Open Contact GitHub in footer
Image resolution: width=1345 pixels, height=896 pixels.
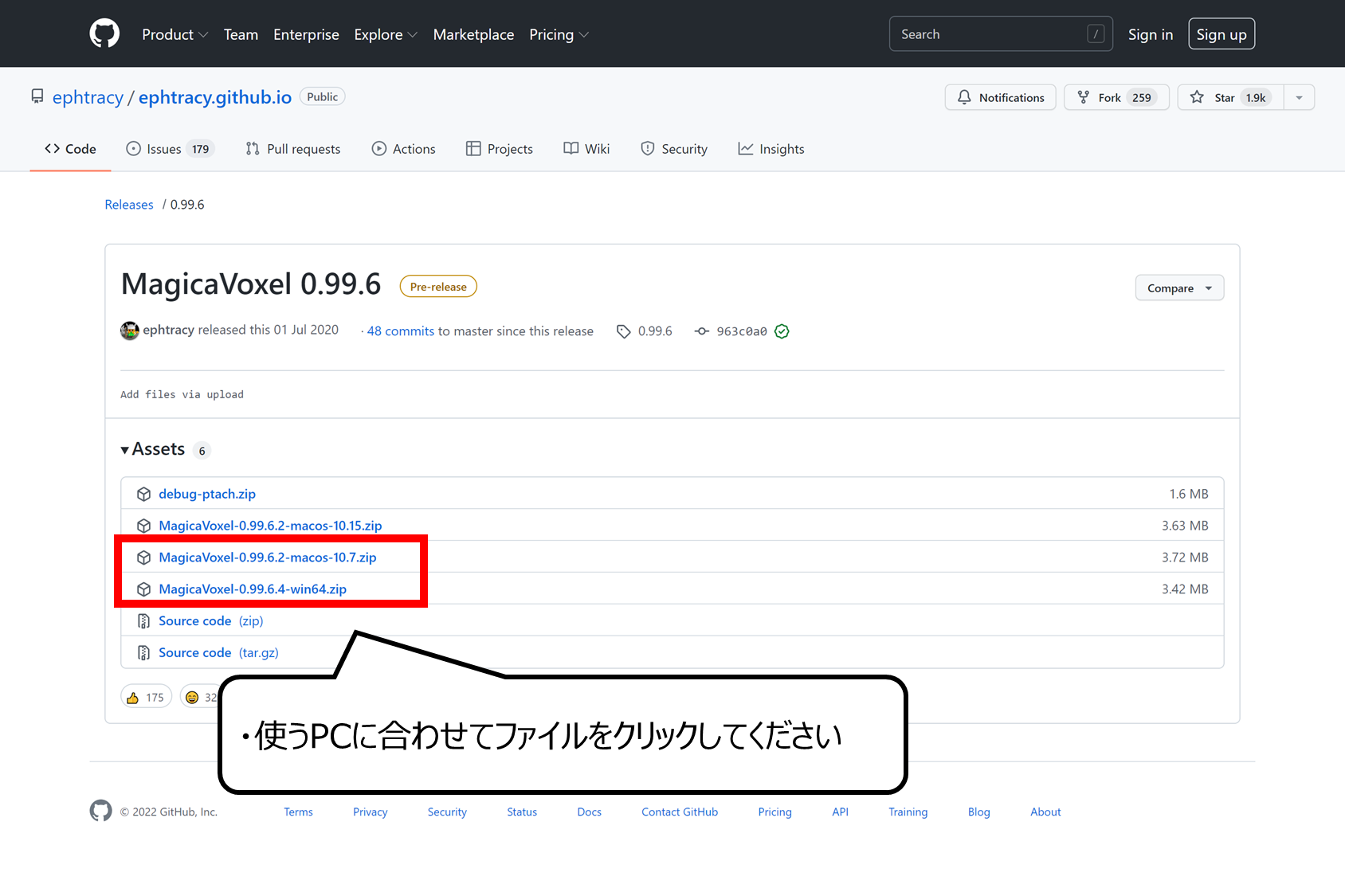click(x=680, y=812)
